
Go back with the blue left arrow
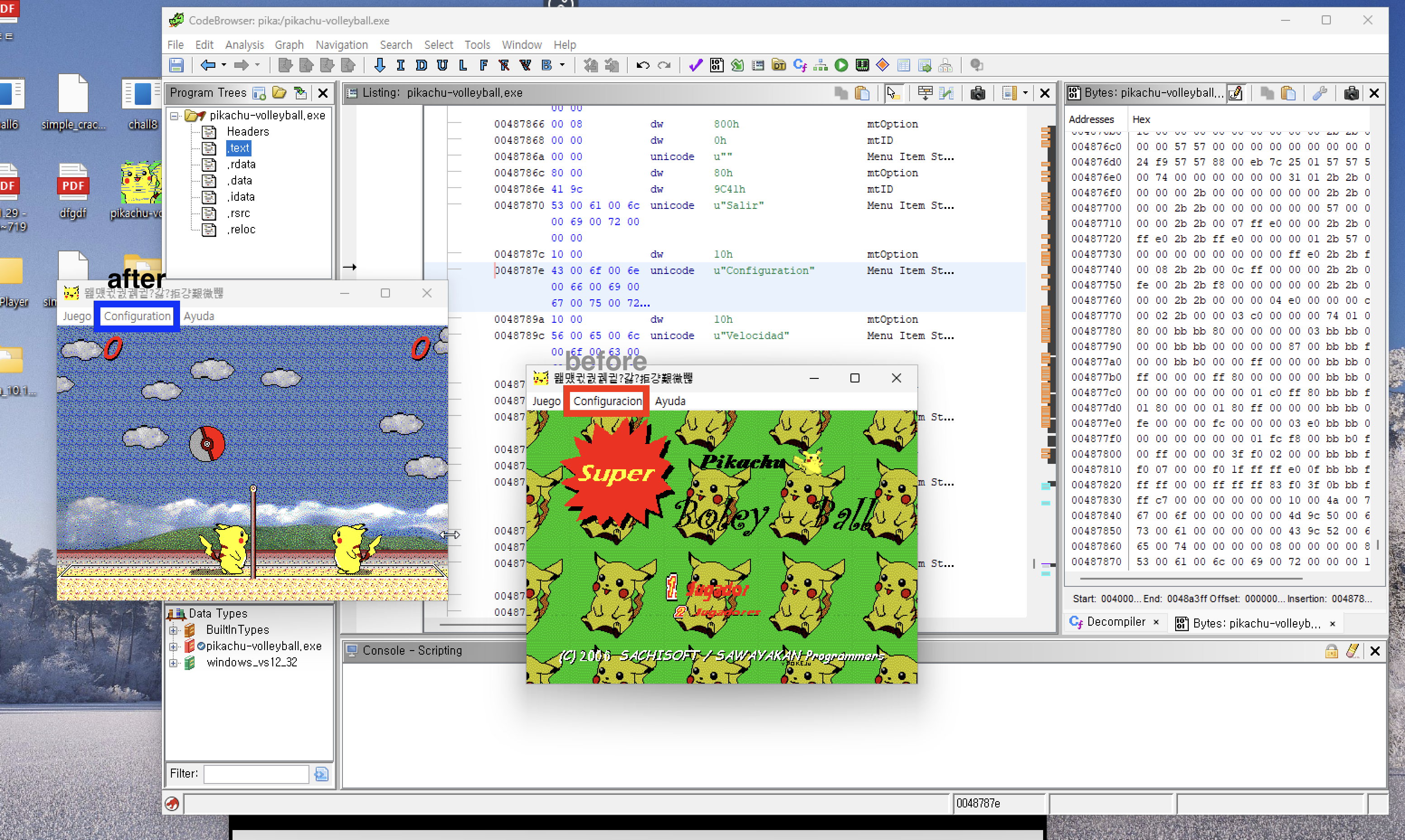[208, 66]
